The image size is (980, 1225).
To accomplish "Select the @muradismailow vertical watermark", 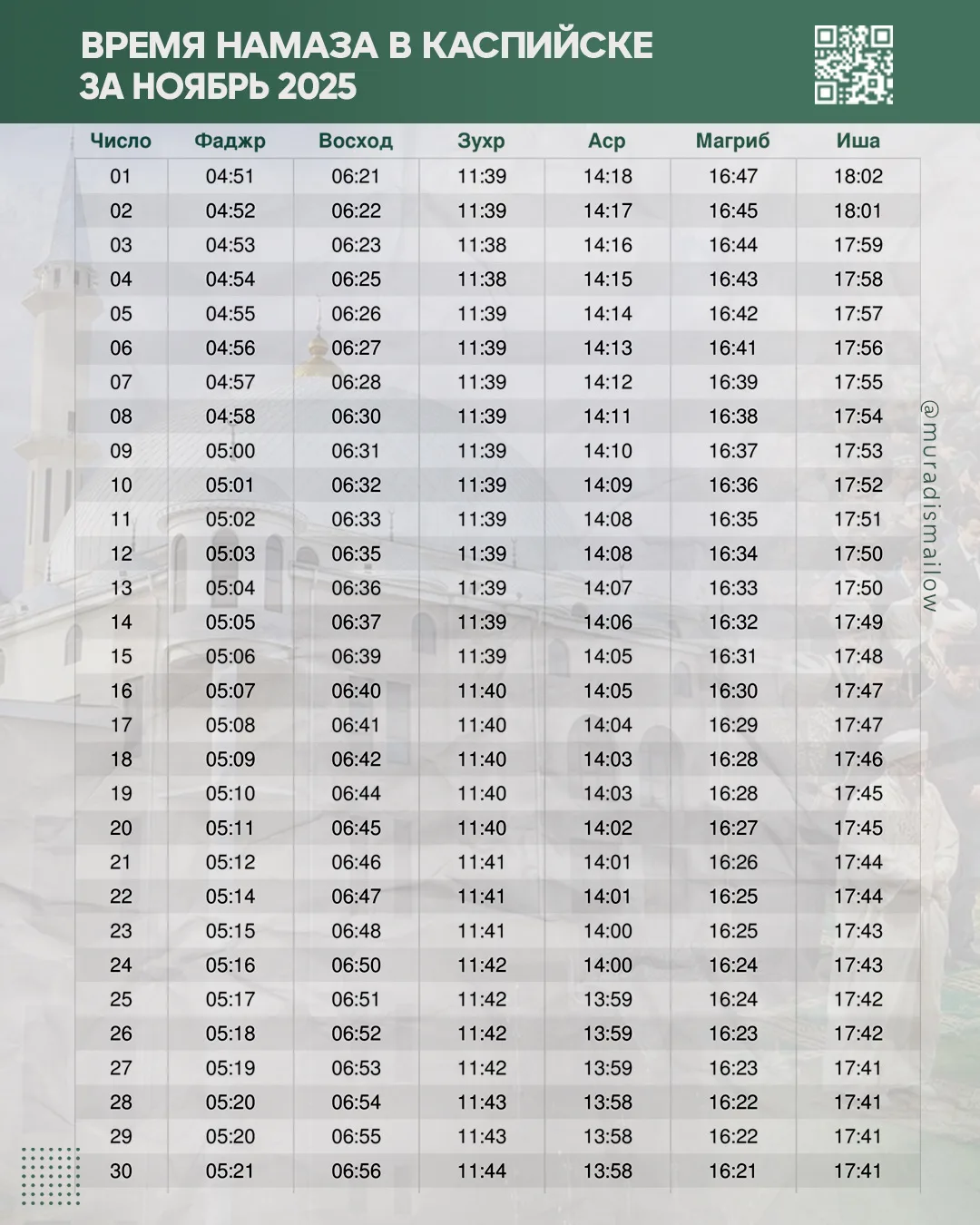I will (929, 506).
